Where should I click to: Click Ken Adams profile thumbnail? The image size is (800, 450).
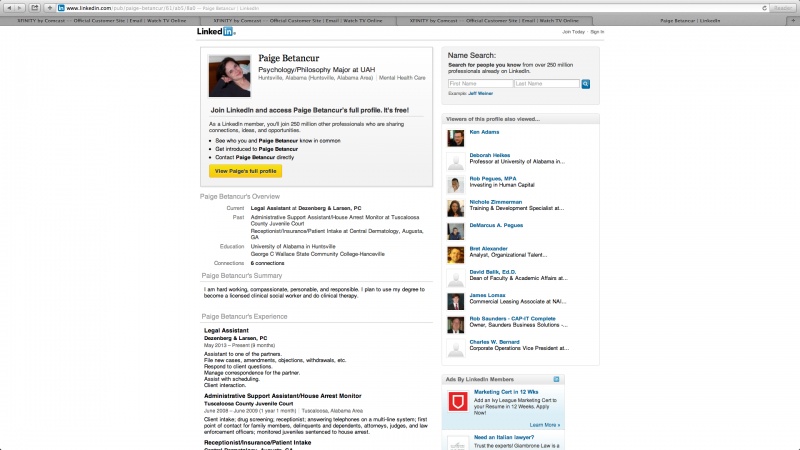[456, 138]
